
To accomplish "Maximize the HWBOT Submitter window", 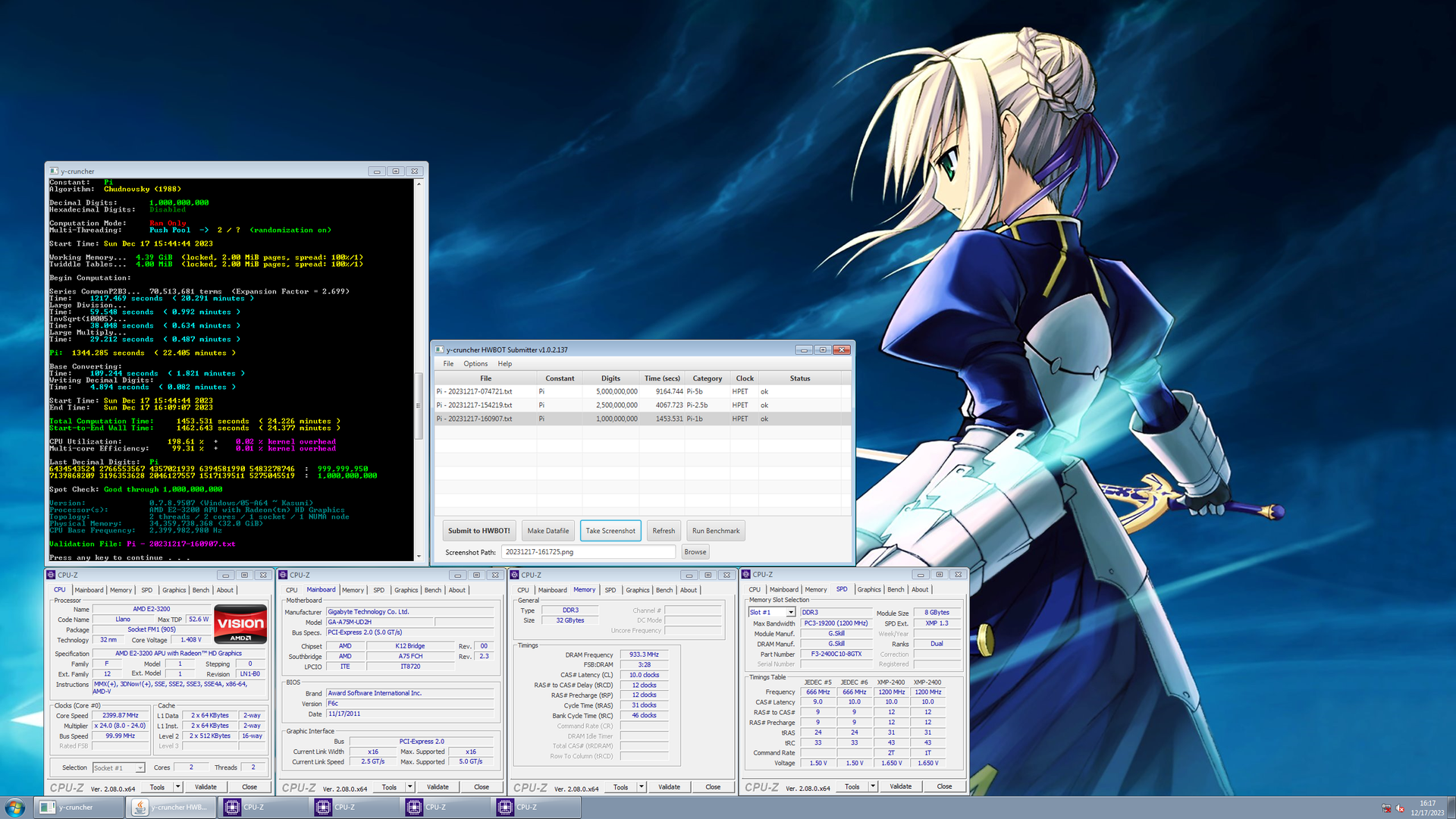I will click(823, 350).
